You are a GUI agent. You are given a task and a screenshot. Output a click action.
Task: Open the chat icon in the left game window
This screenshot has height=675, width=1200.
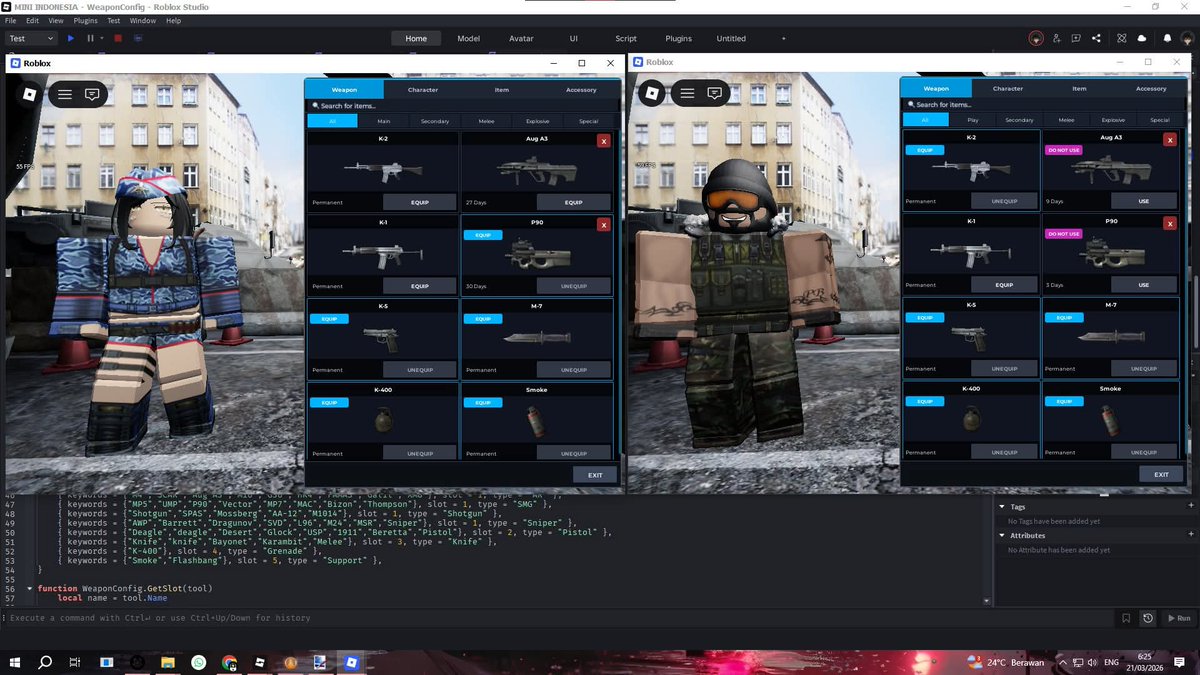pyautogui.click(x=92, y=94)
